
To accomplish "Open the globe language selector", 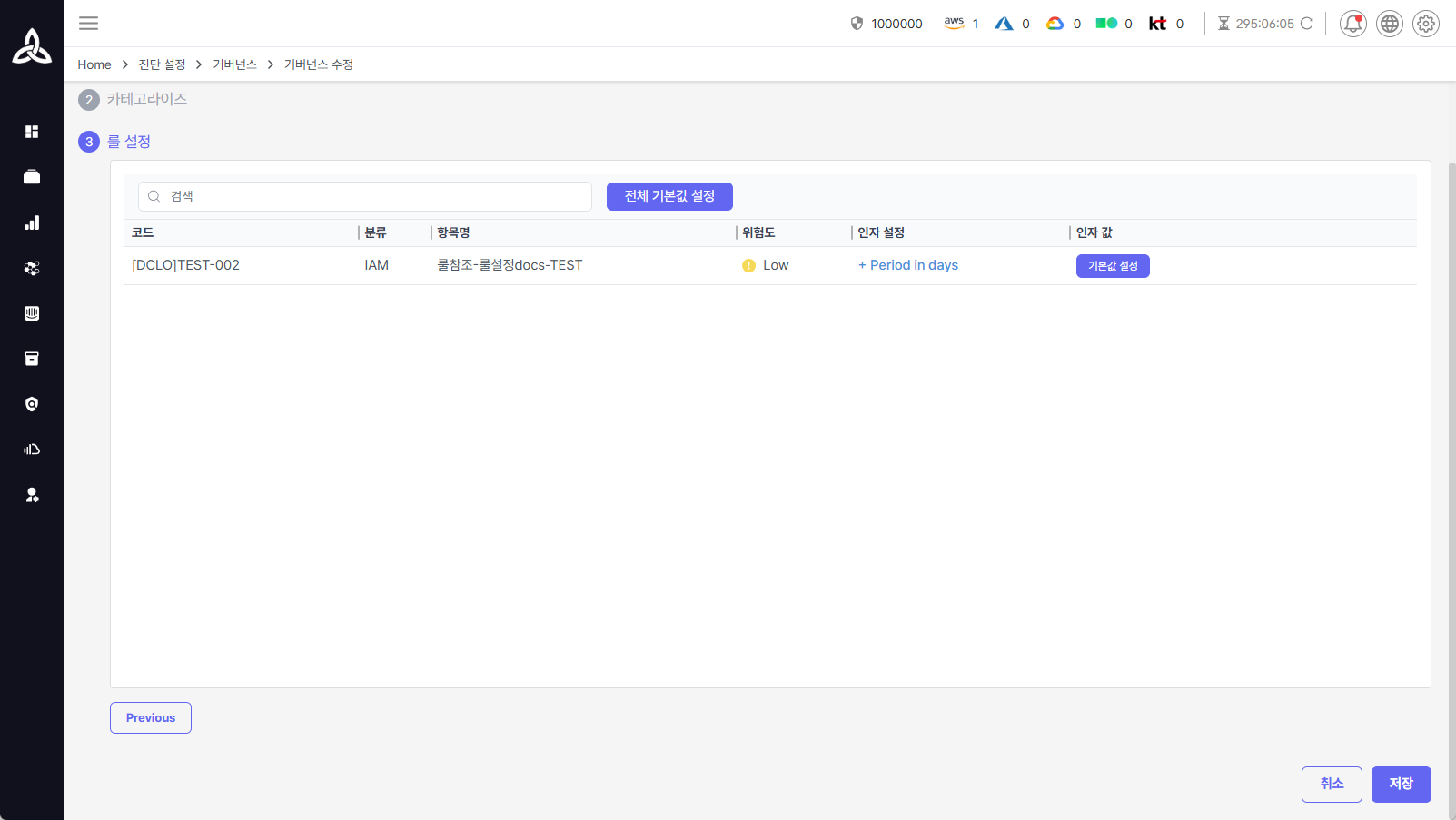I will (1389, 24).
